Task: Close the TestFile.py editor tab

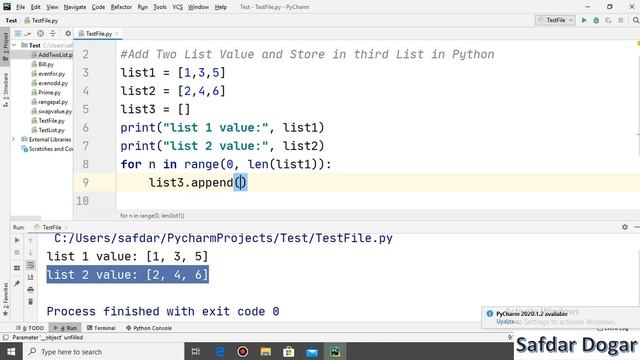Action: (x=117, y=33)
